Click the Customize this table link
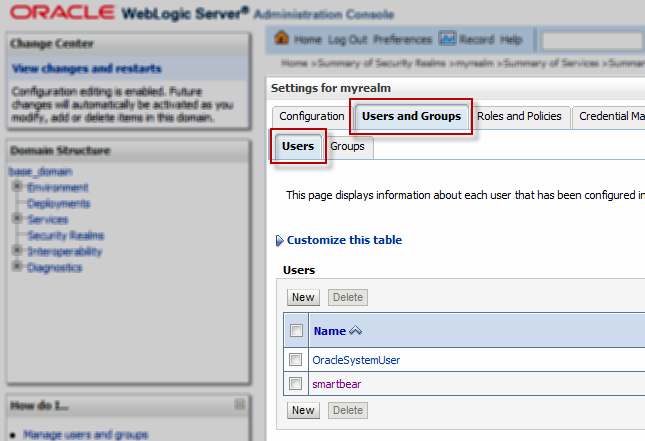 344,240
